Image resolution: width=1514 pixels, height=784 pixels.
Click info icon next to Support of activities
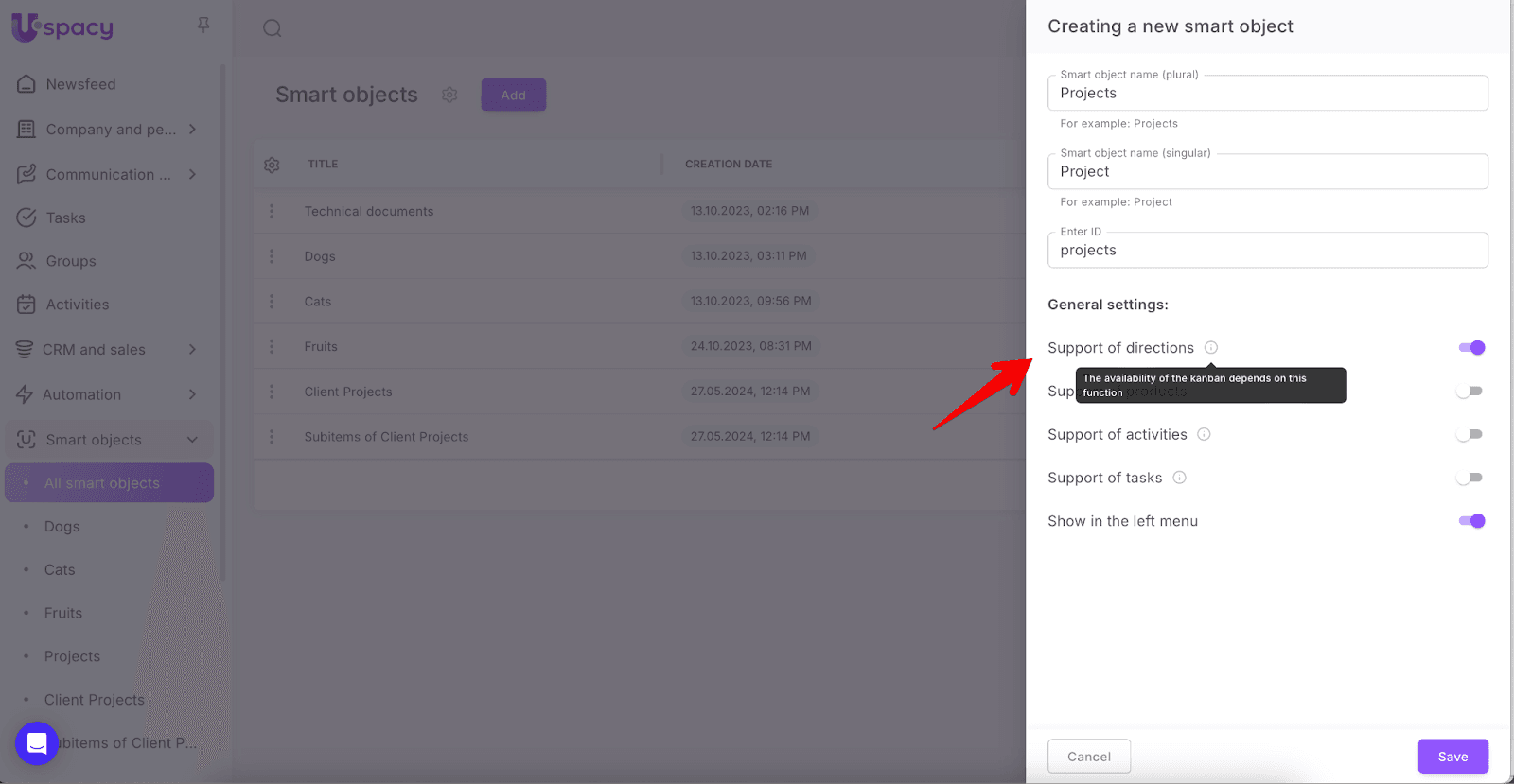1204,435
